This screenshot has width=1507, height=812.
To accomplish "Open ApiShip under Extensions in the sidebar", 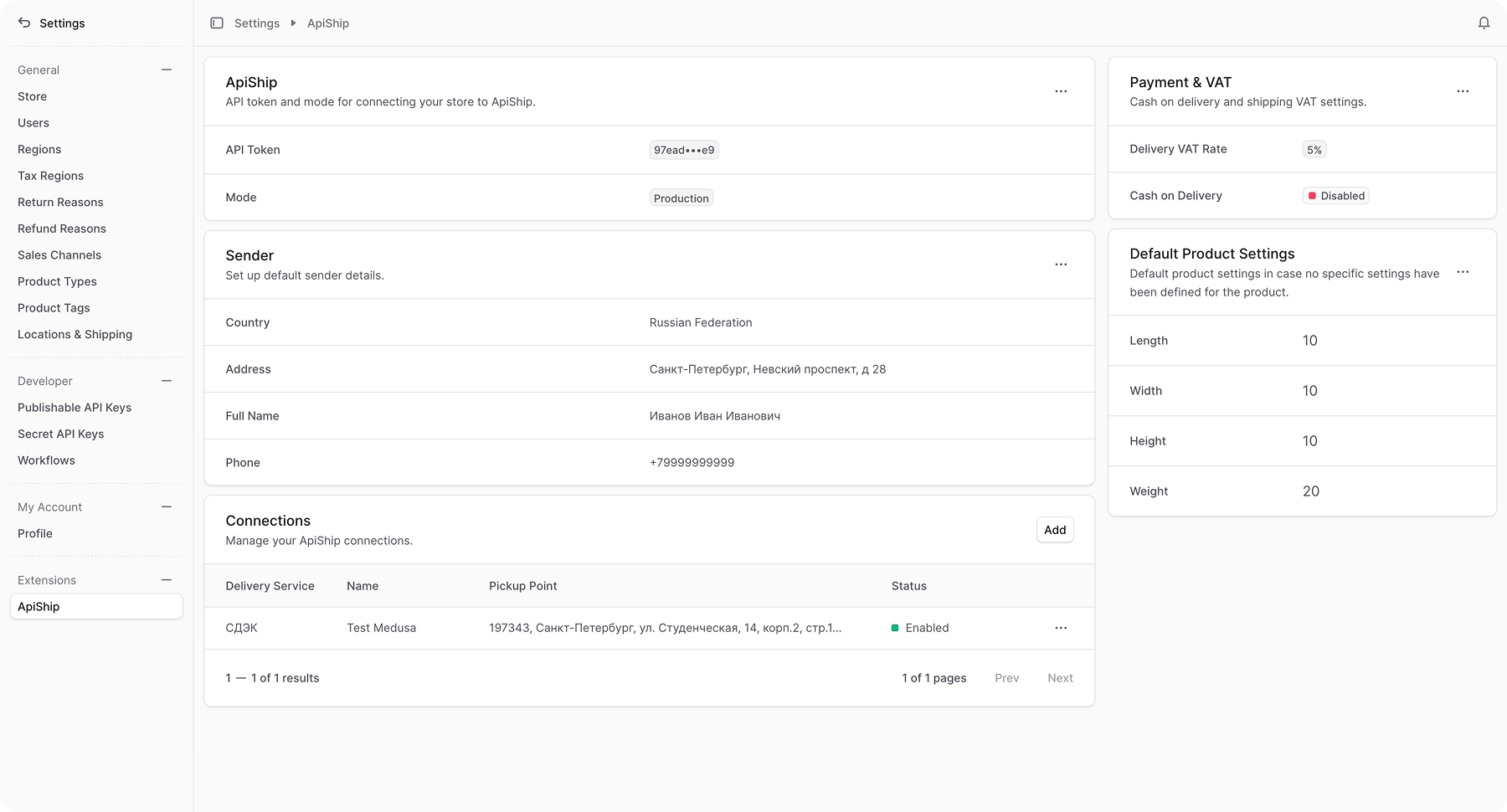I will (x=39, y=606).
